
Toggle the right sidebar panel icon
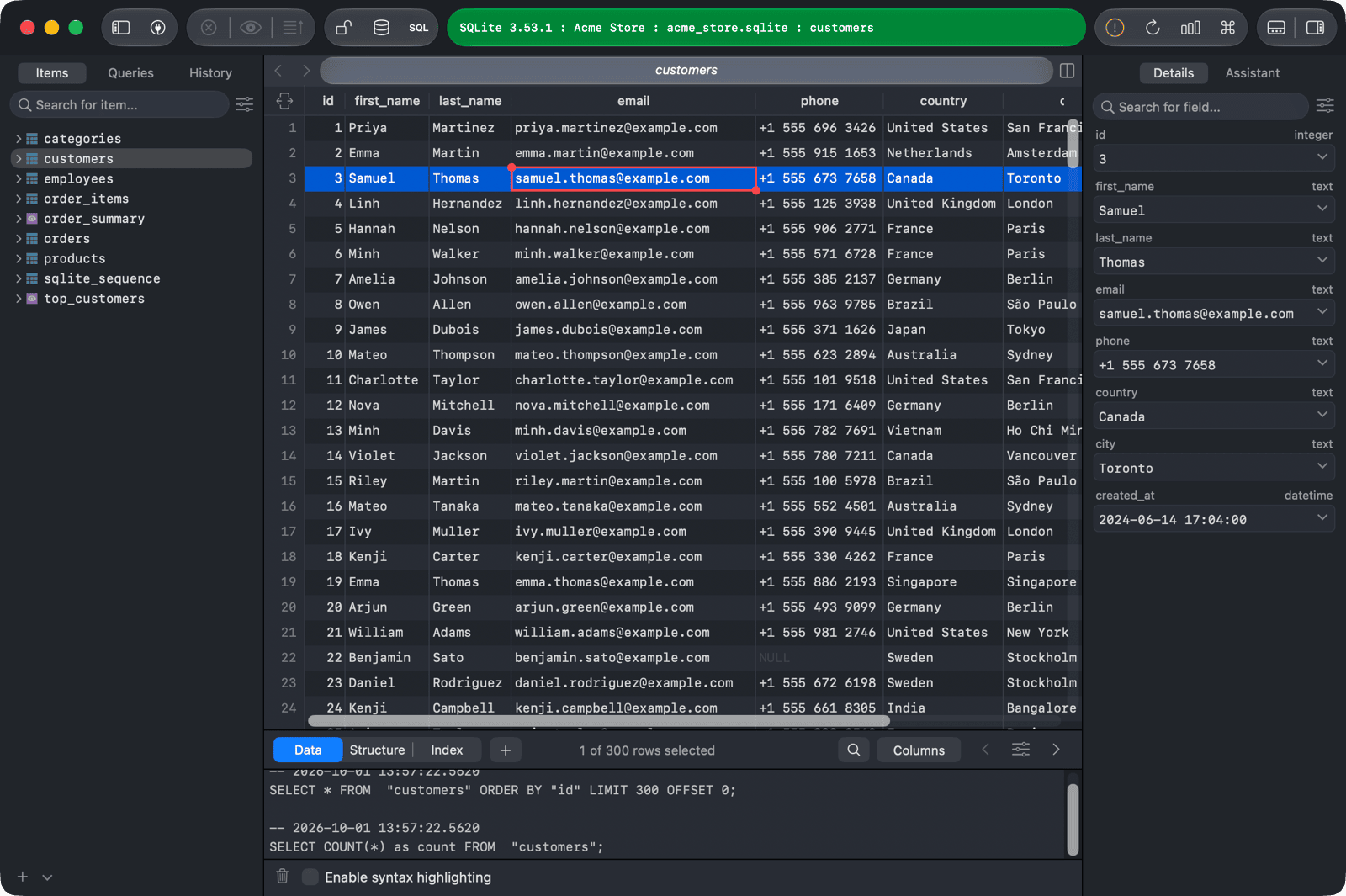click(1315, 28)
